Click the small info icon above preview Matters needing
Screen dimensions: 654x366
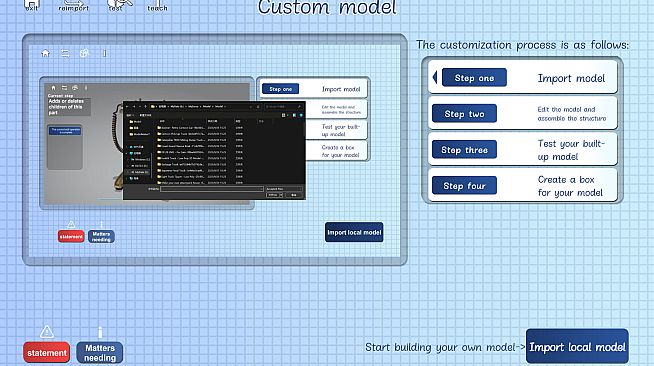101,225
